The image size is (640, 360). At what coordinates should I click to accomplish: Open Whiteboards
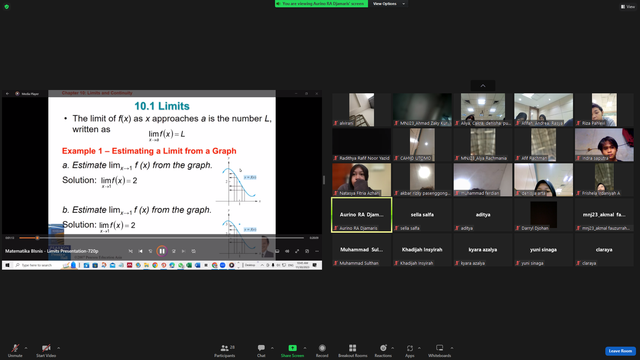tap(440, 350)
